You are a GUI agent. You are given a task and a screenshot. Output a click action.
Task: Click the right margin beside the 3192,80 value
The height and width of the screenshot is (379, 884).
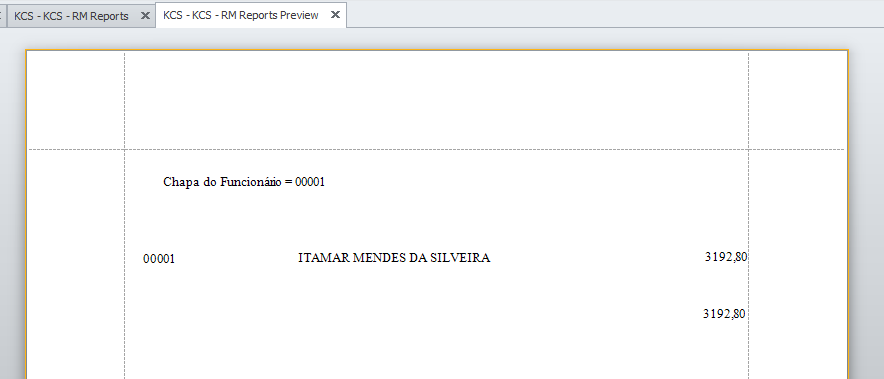[797, 257]
